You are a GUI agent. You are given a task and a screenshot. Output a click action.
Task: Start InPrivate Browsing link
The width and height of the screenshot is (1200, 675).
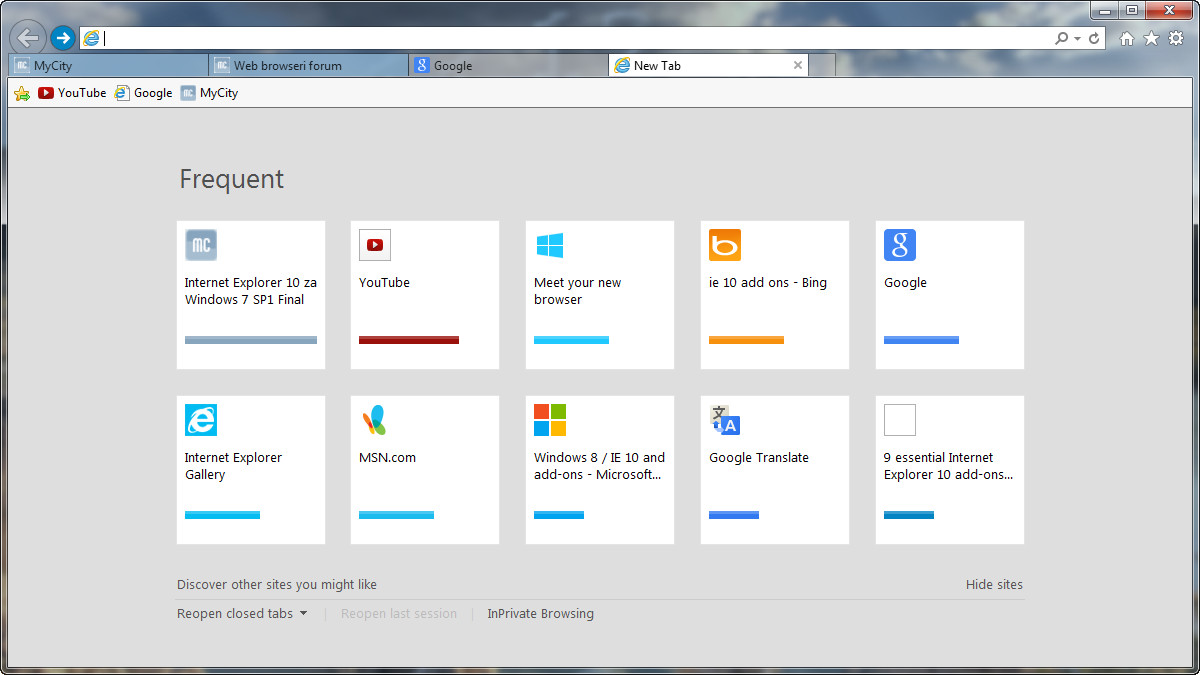click(540, 614)
